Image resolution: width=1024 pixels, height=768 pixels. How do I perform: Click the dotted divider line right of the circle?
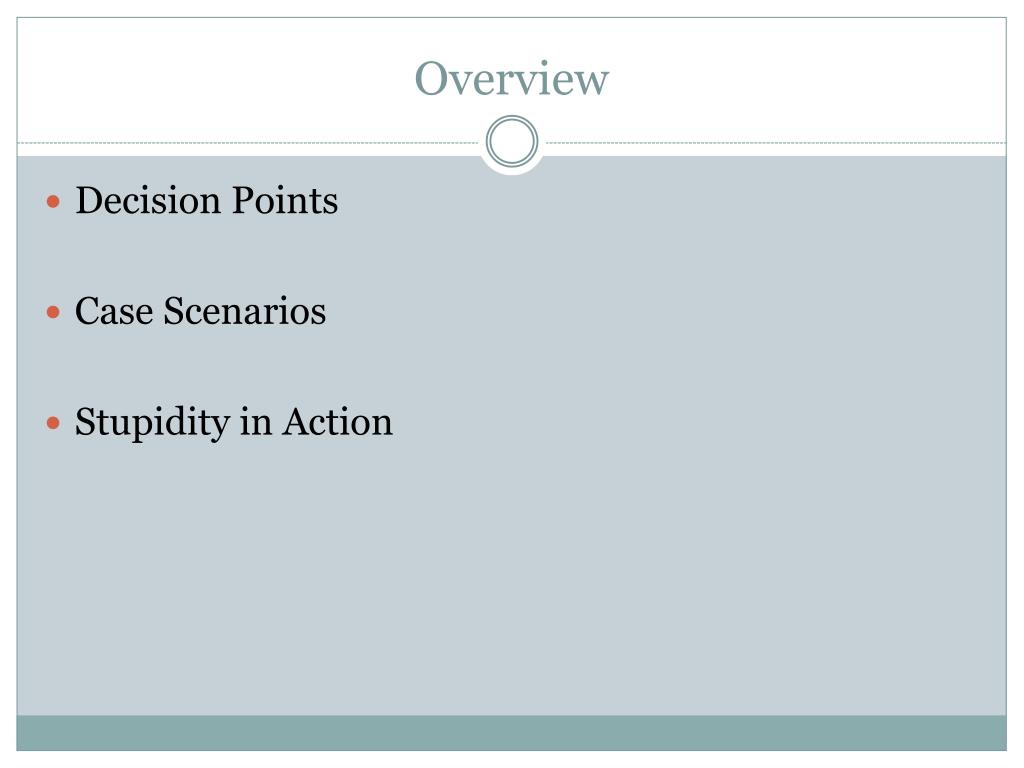click(x=776, y=142)
